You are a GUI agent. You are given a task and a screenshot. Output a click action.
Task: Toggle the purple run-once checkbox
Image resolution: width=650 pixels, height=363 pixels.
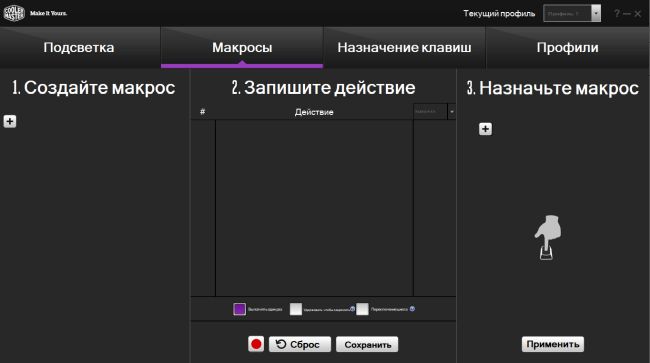(x=239, y=309)
